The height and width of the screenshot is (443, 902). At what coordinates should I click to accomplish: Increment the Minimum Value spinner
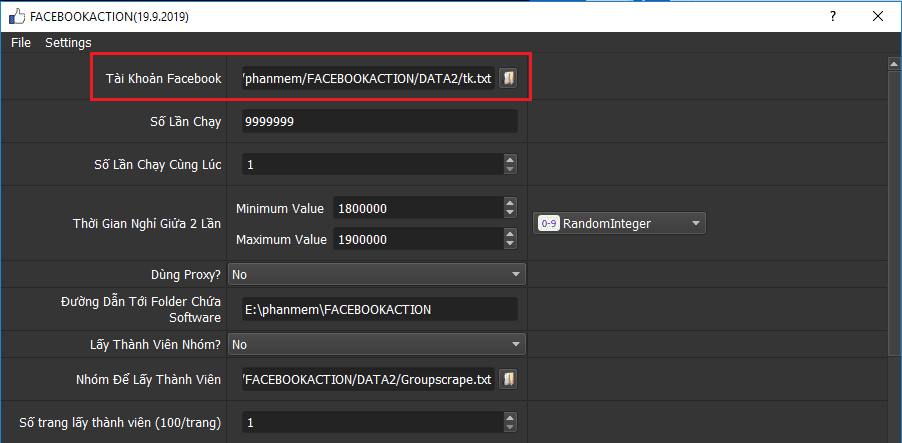[x=510, y=204]
